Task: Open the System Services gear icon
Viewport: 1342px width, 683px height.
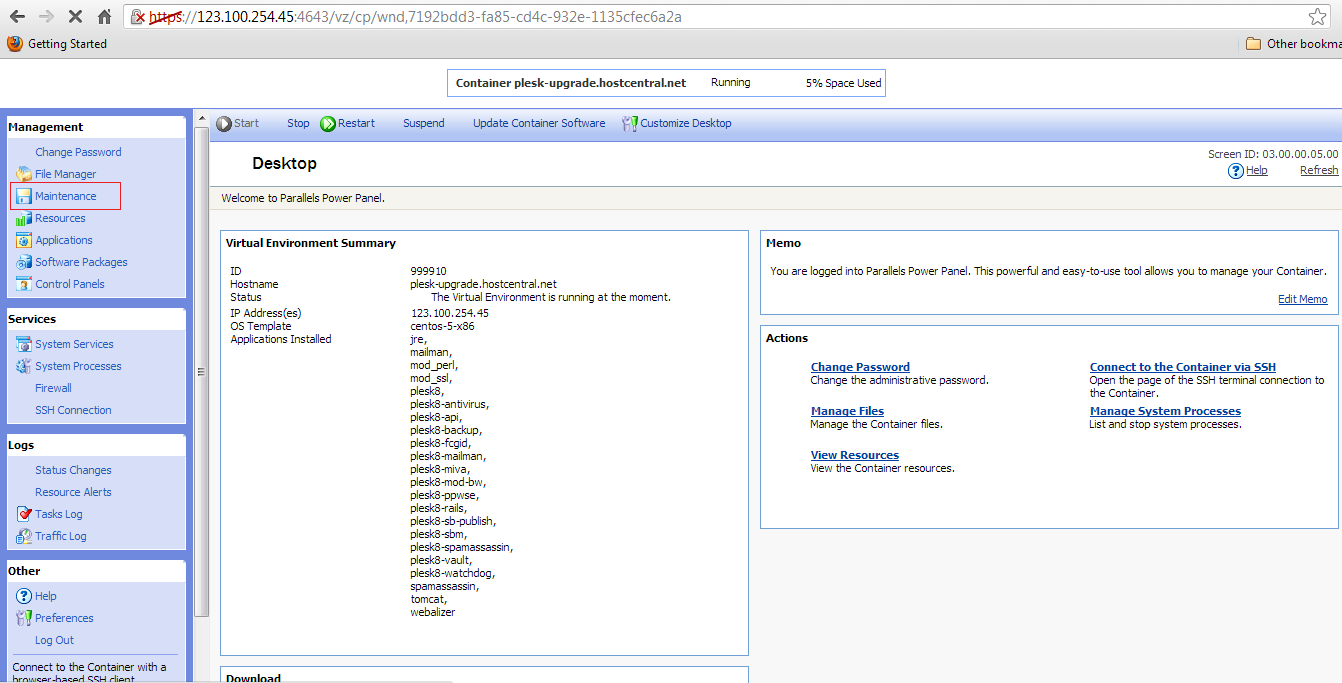Action: pyautogui.click(x=24, y=344)
